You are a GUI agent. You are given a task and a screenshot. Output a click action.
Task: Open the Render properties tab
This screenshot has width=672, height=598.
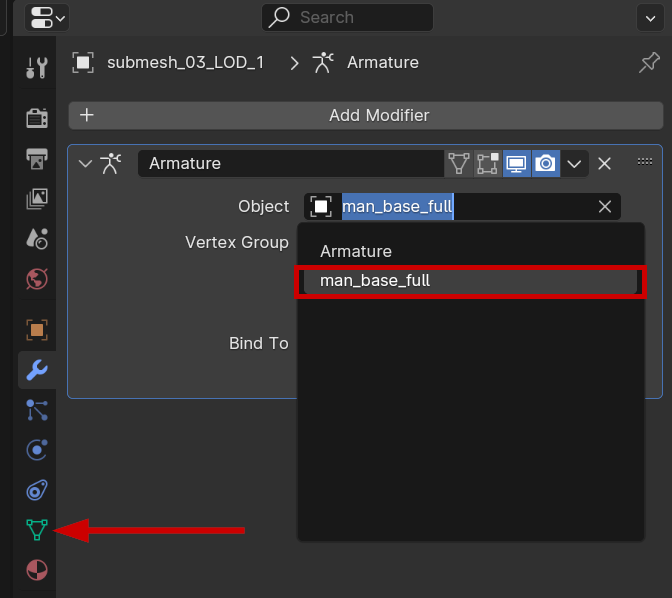(x=37, y=117)
